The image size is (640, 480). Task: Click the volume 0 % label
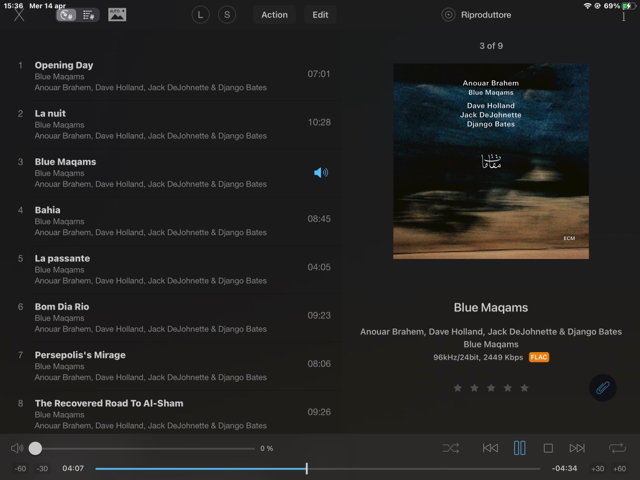(x=267, y=448)
